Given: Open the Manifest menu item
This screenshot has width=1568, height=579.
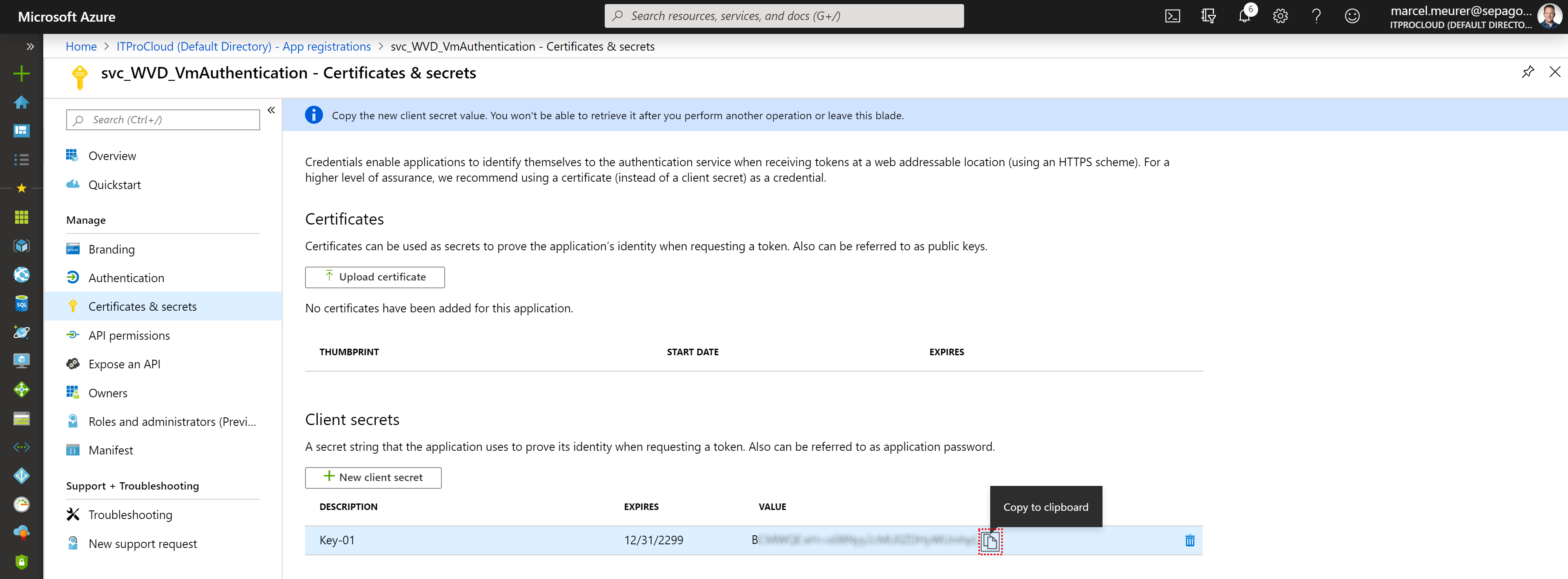Looking at the screenshot, I should pos(111,450).
